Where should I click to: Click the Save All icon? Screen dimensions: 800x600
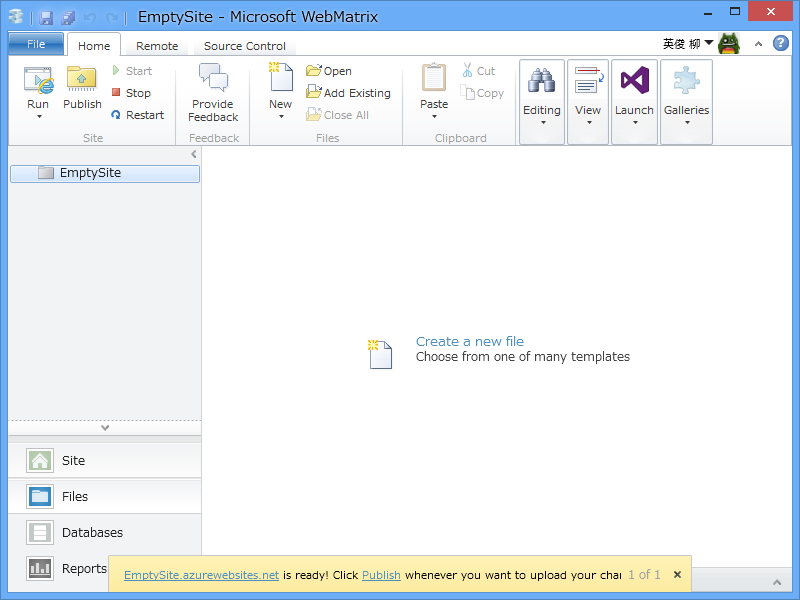(68, 18)
